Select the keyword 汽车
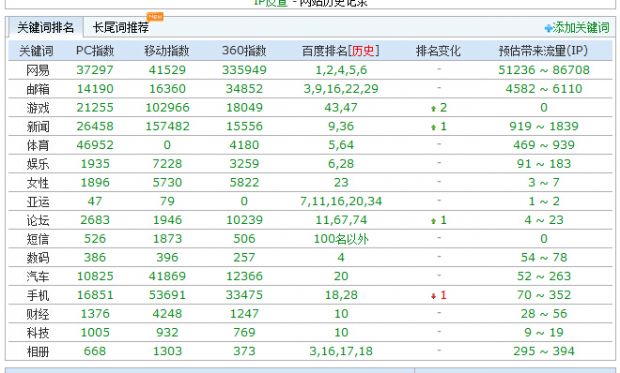Image resolution: width=620 pixels, height=373 pixels. coord(38,276)
